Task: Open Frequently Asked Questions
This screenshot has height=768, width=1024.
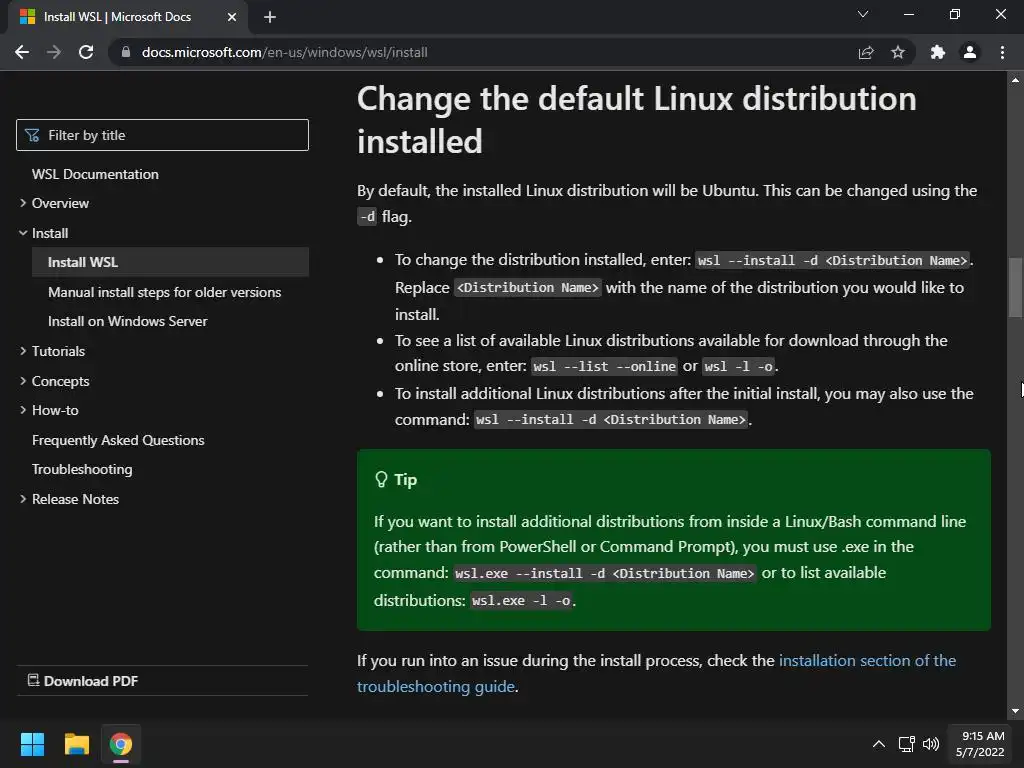Action: (x=118, y=440)
